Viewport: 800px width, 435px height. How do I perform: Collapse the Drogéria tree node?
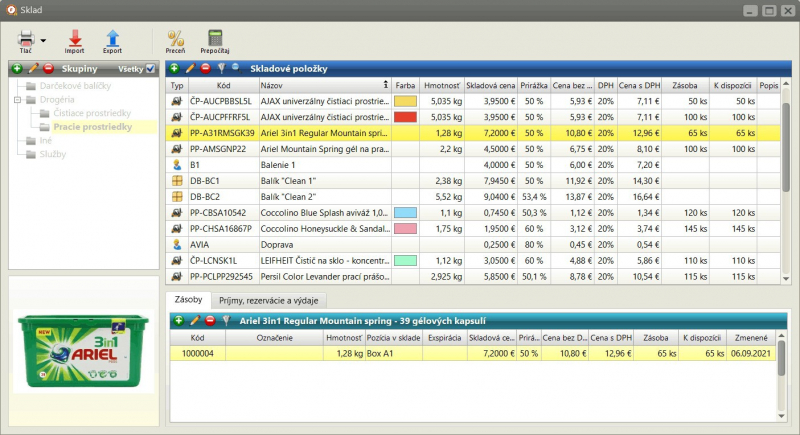pos(17,100)
